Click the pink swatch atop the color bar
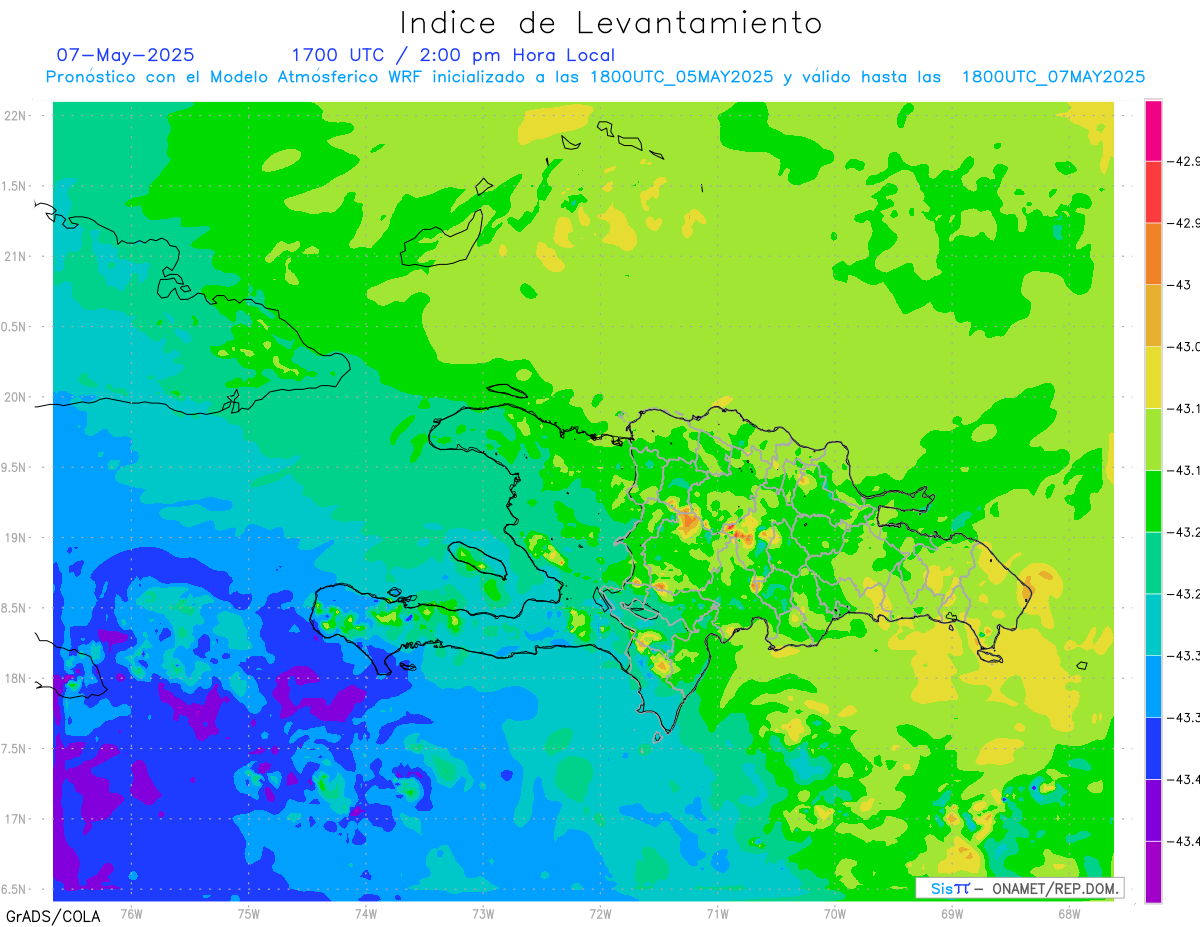Viewport: 1200px width, 927px height. click(x=1153, y=130)
